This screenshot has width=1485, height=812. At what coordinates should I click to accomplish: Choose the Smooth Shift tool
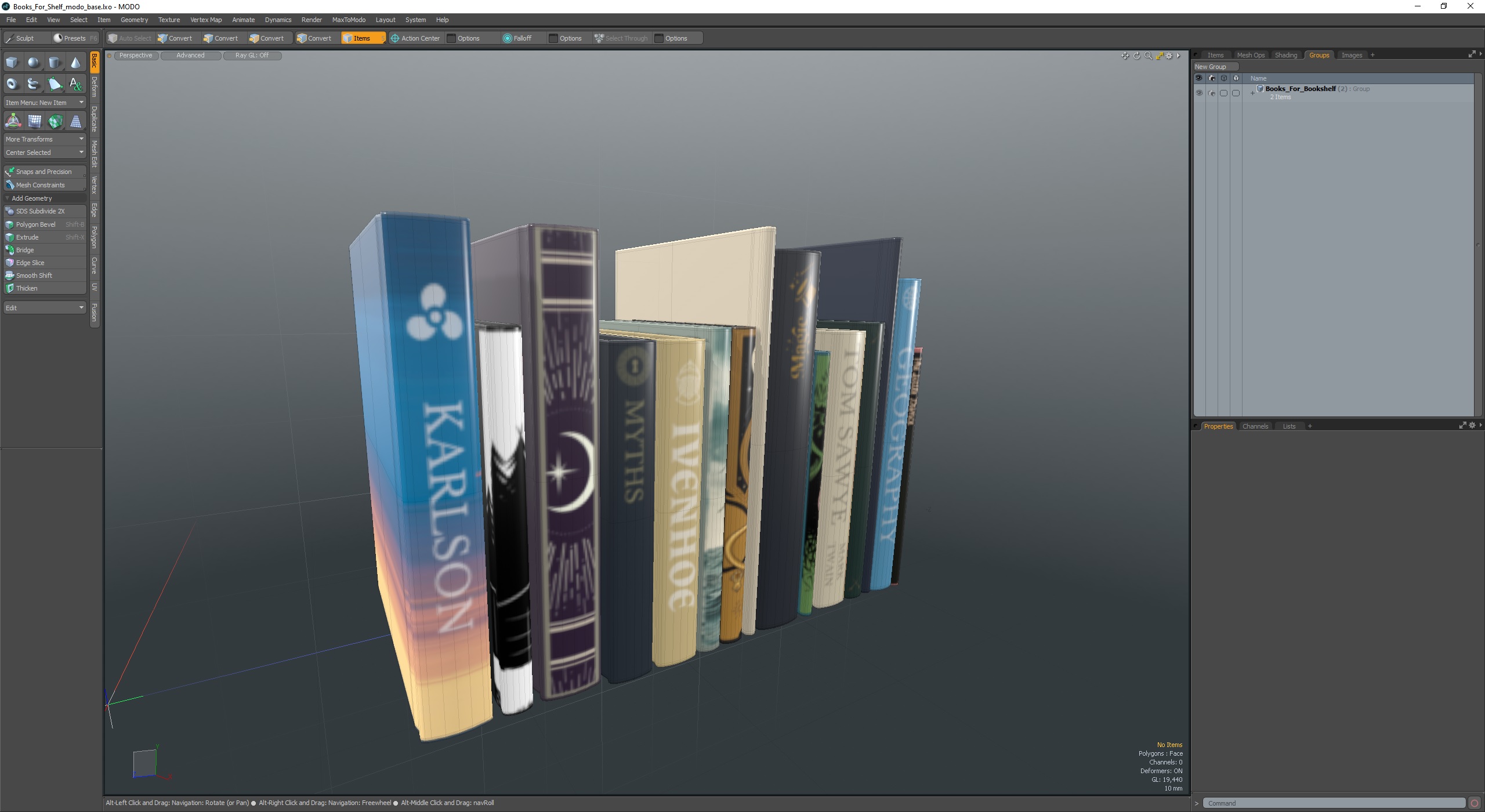click(x=45, y=275)
